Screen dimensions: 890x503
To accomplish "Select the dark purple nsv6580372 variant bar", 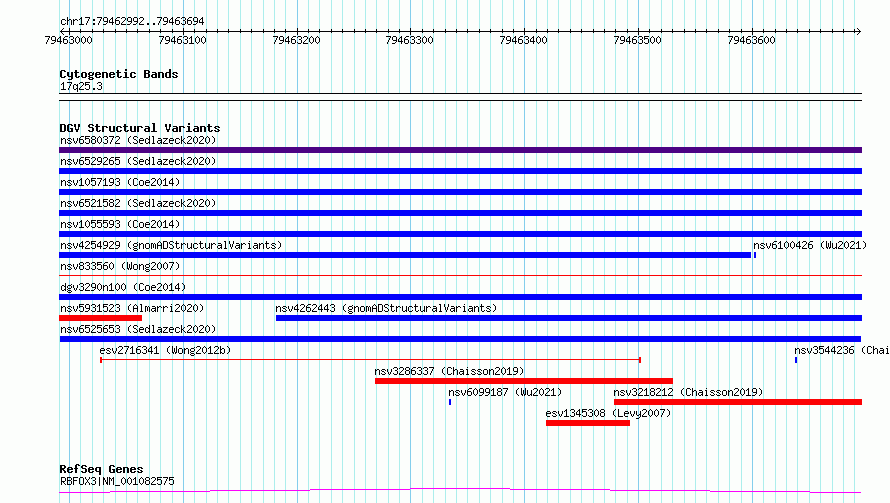I will click(x=460, y=150).
